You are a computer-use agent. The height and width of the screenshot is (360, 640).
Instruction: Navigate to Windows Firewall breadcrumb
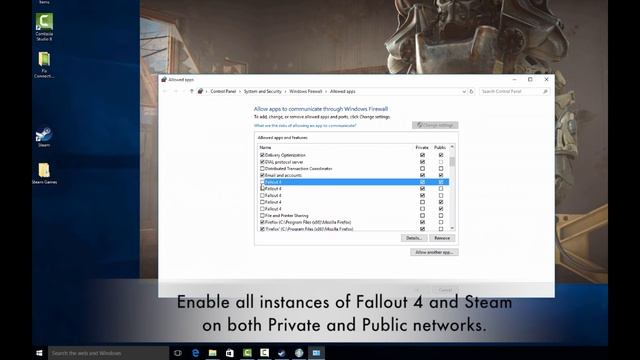306,91
